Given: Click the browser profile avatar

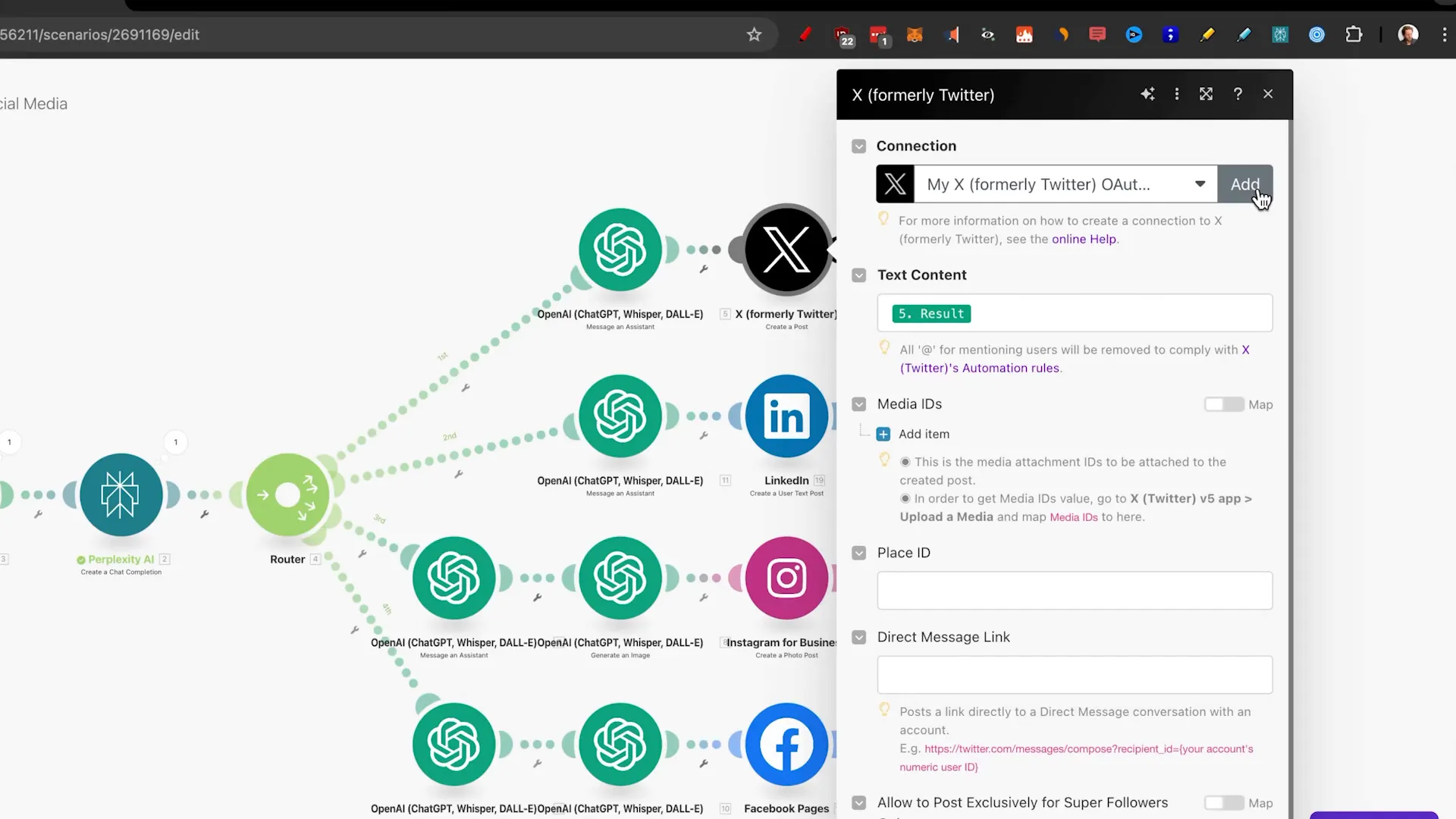Looking at the screenshot, I should [x=1408, y=35].
